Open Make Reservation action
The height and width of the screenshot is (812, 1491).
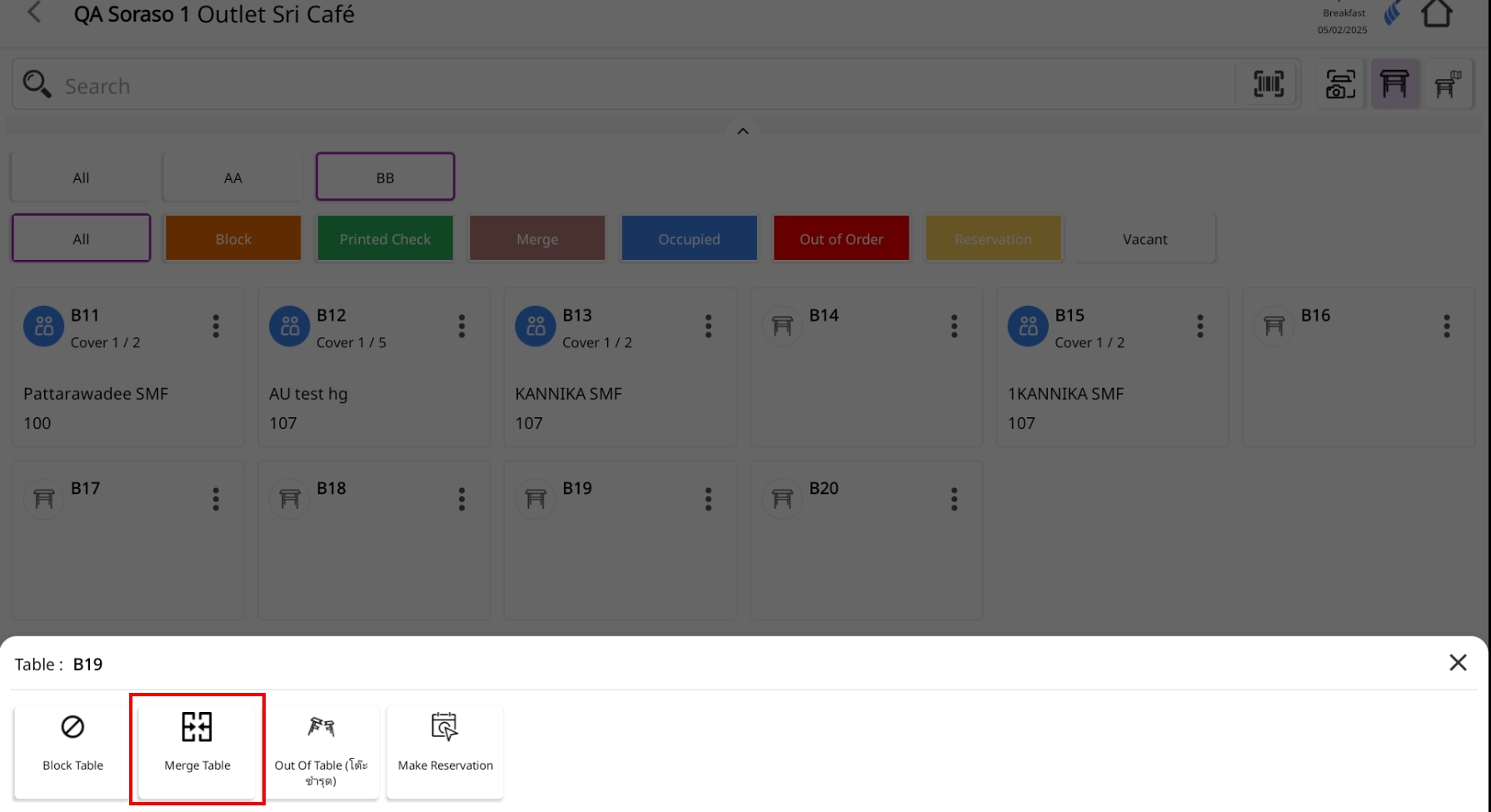pyautogui.click(x=445, y=748)
